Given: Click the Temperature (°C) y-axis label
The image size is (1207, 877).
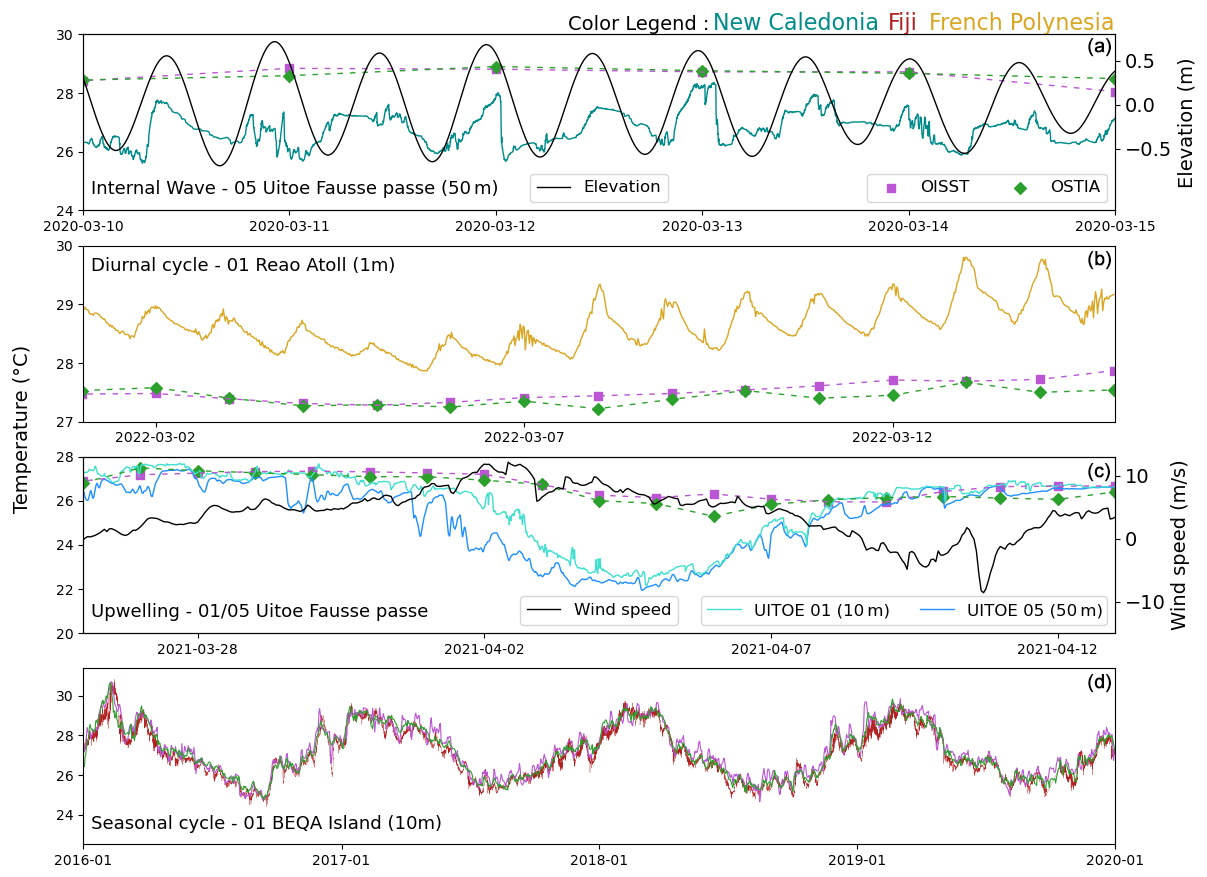Looking at the screenshot, I should coord(21,429).
